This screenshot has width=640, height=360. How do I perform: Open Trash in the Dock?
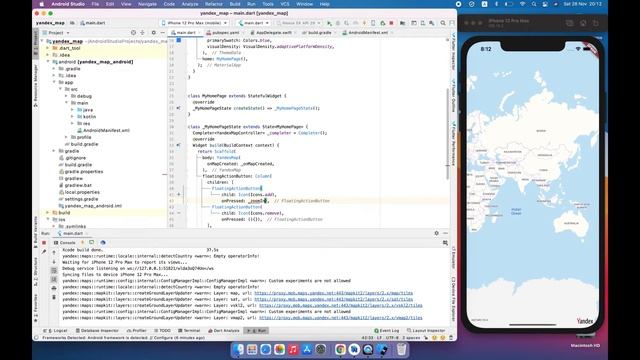click(402, 349)
